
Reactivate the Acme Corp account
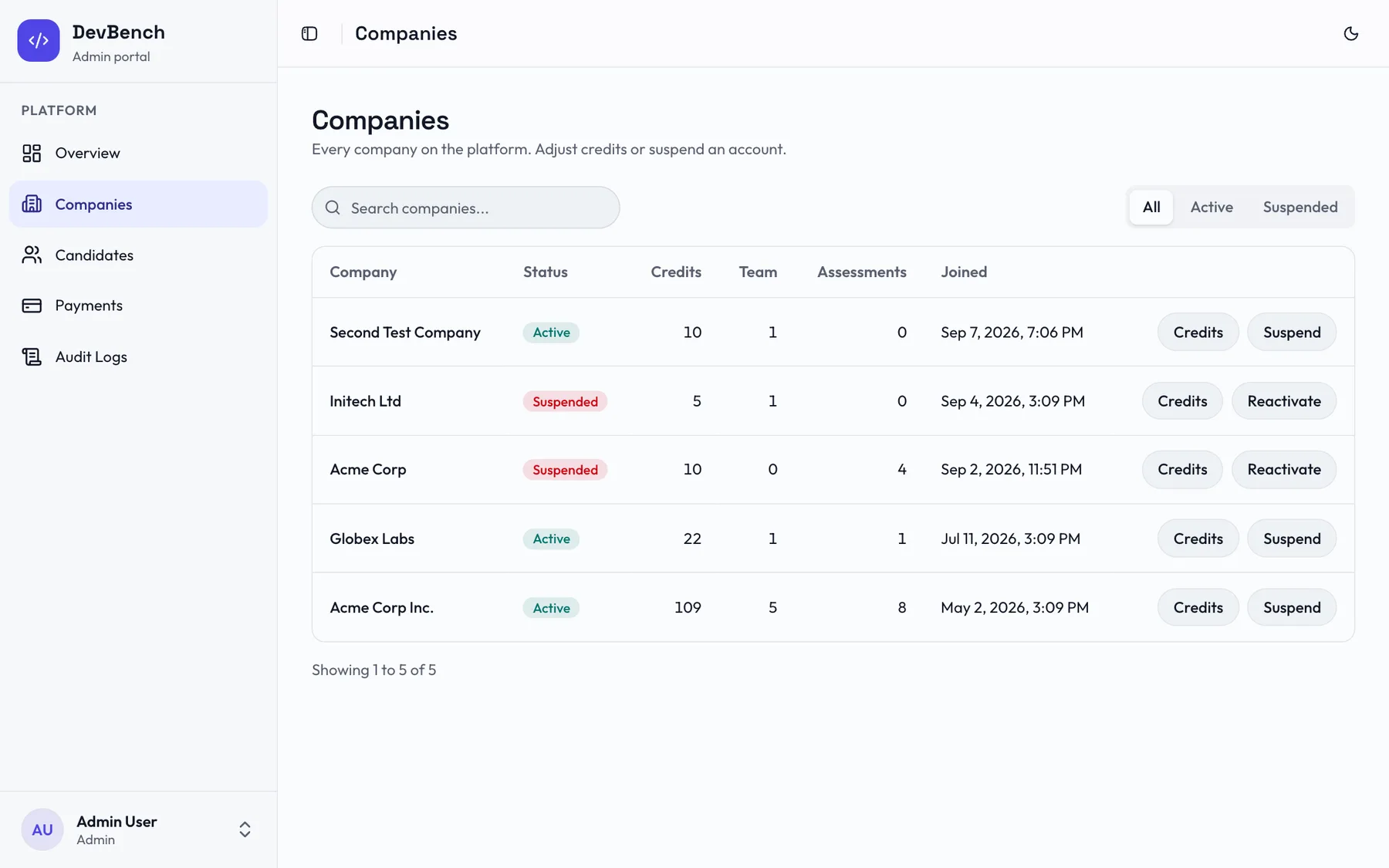(x=1284, y=469)
